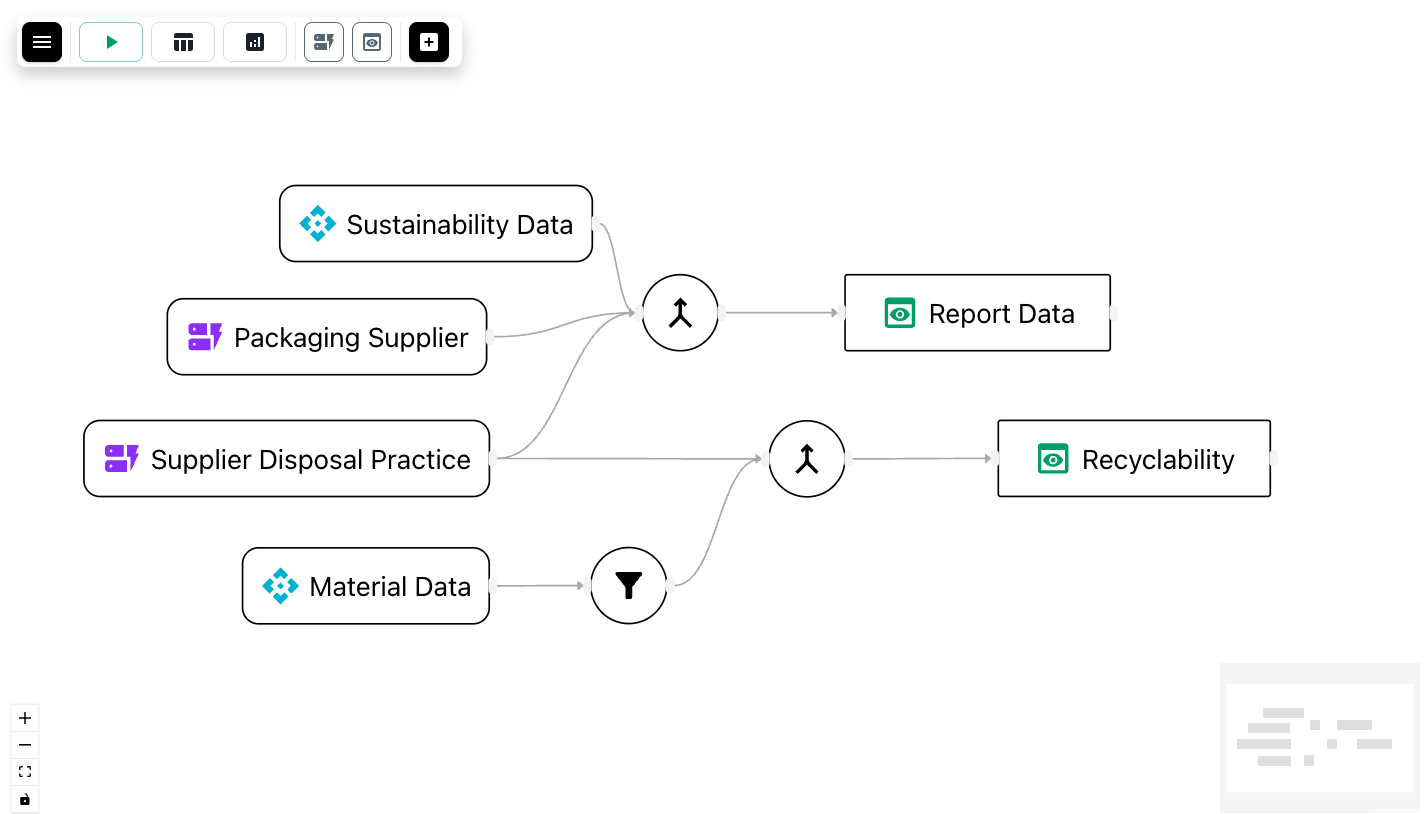1427x814 pixels.
Task: Run the pipeline with the play button
Action: (111, 42)
